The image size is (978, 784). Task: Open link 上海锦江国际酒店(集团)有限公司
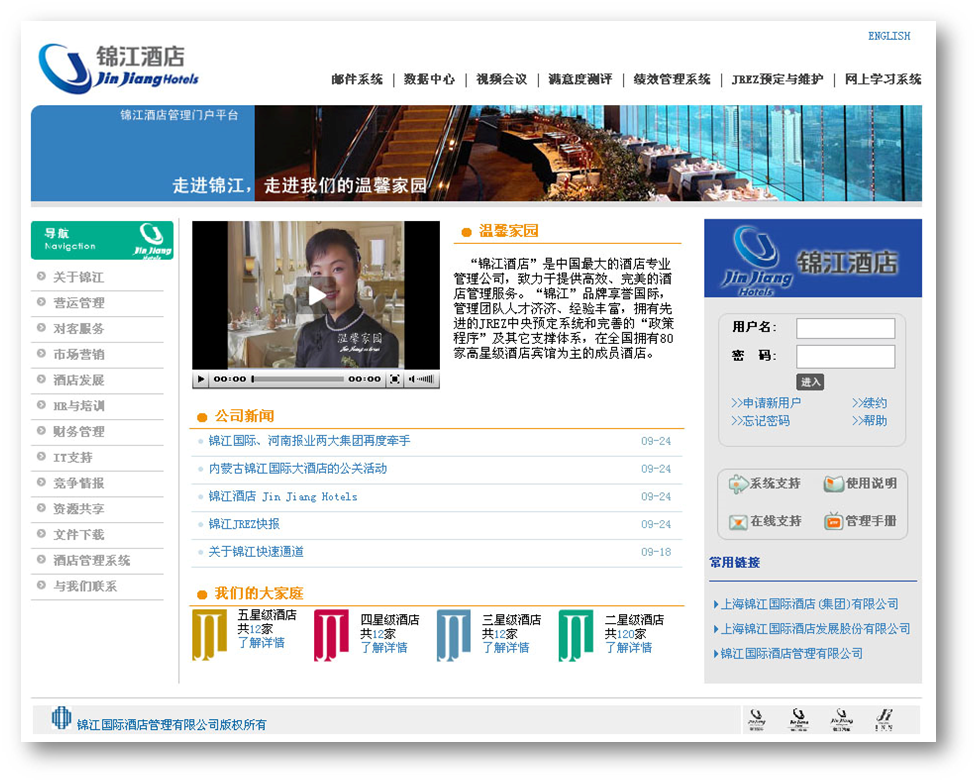coord(810,604)
